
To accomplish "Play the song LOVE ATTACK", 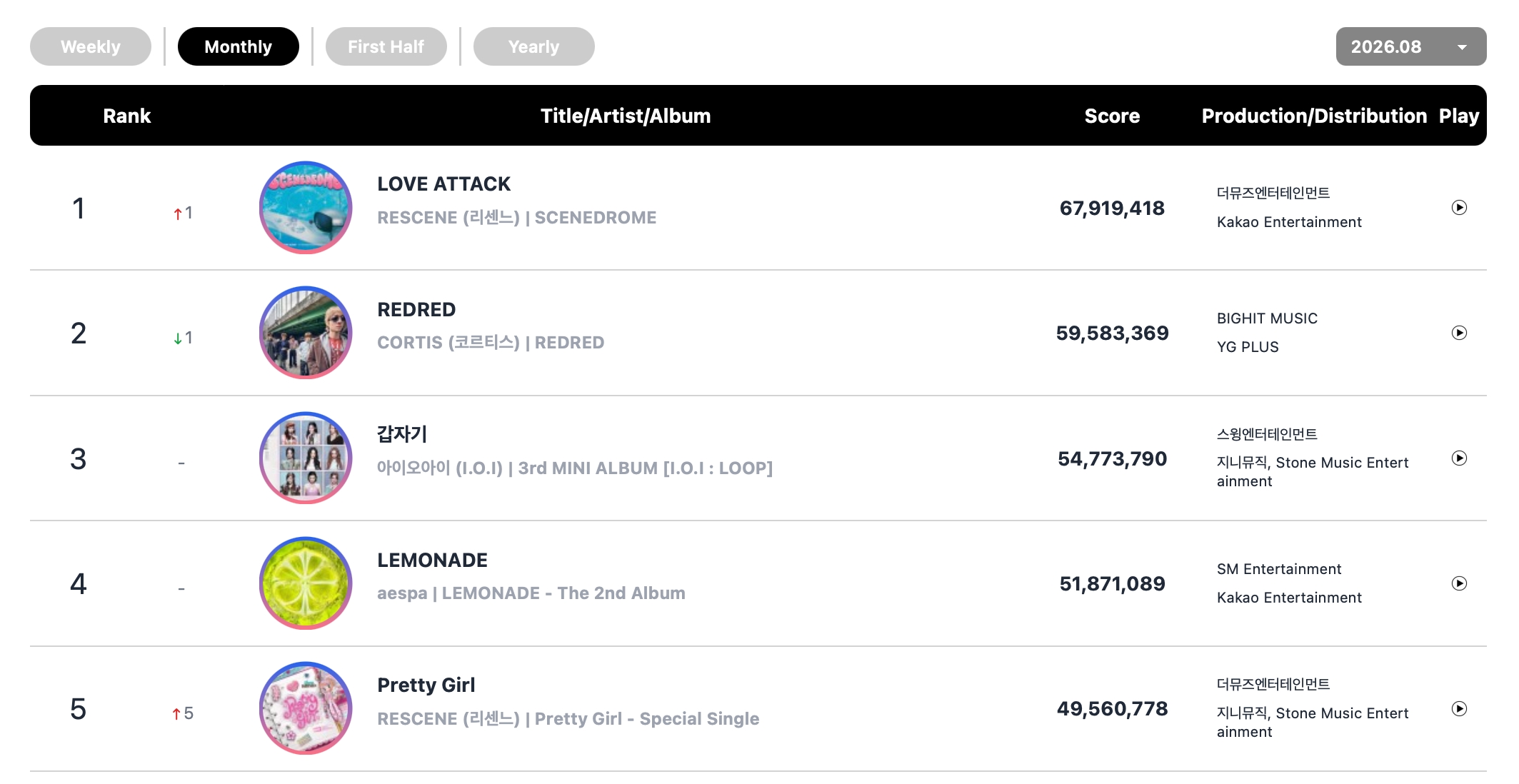I will click(x=1459, y=208).
